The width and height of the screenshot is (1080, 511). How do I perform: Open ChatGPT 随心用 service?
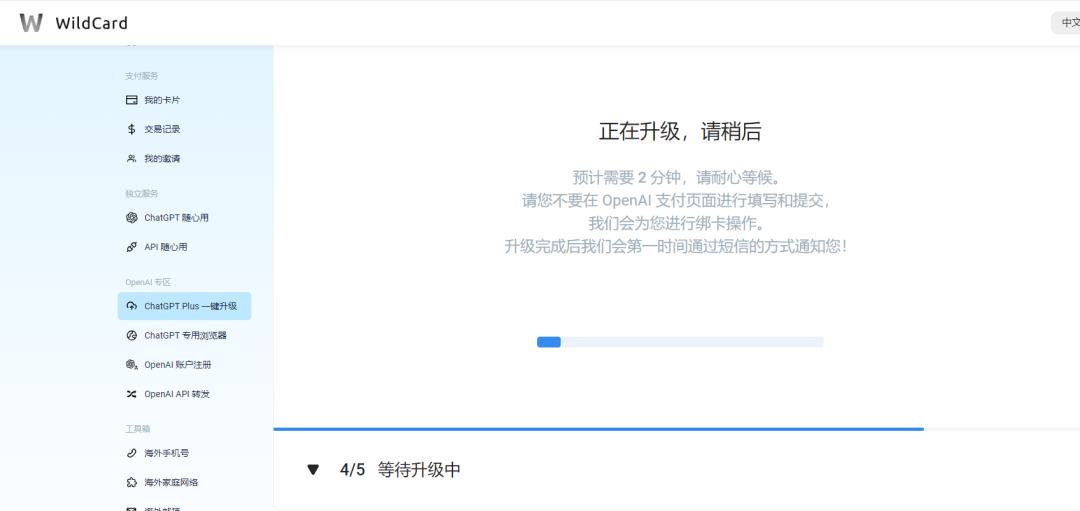tap(176, 218)
